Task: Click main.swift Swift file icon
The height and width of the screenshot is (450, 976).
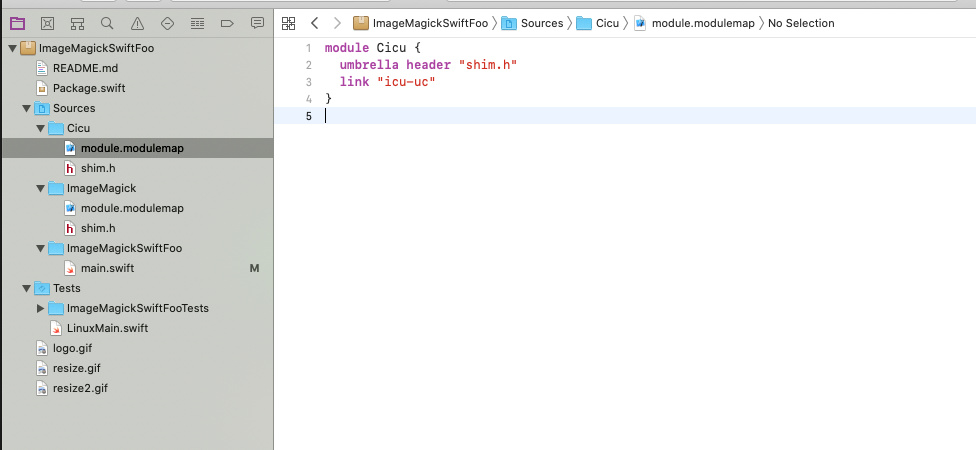Action: pos(70,268)
